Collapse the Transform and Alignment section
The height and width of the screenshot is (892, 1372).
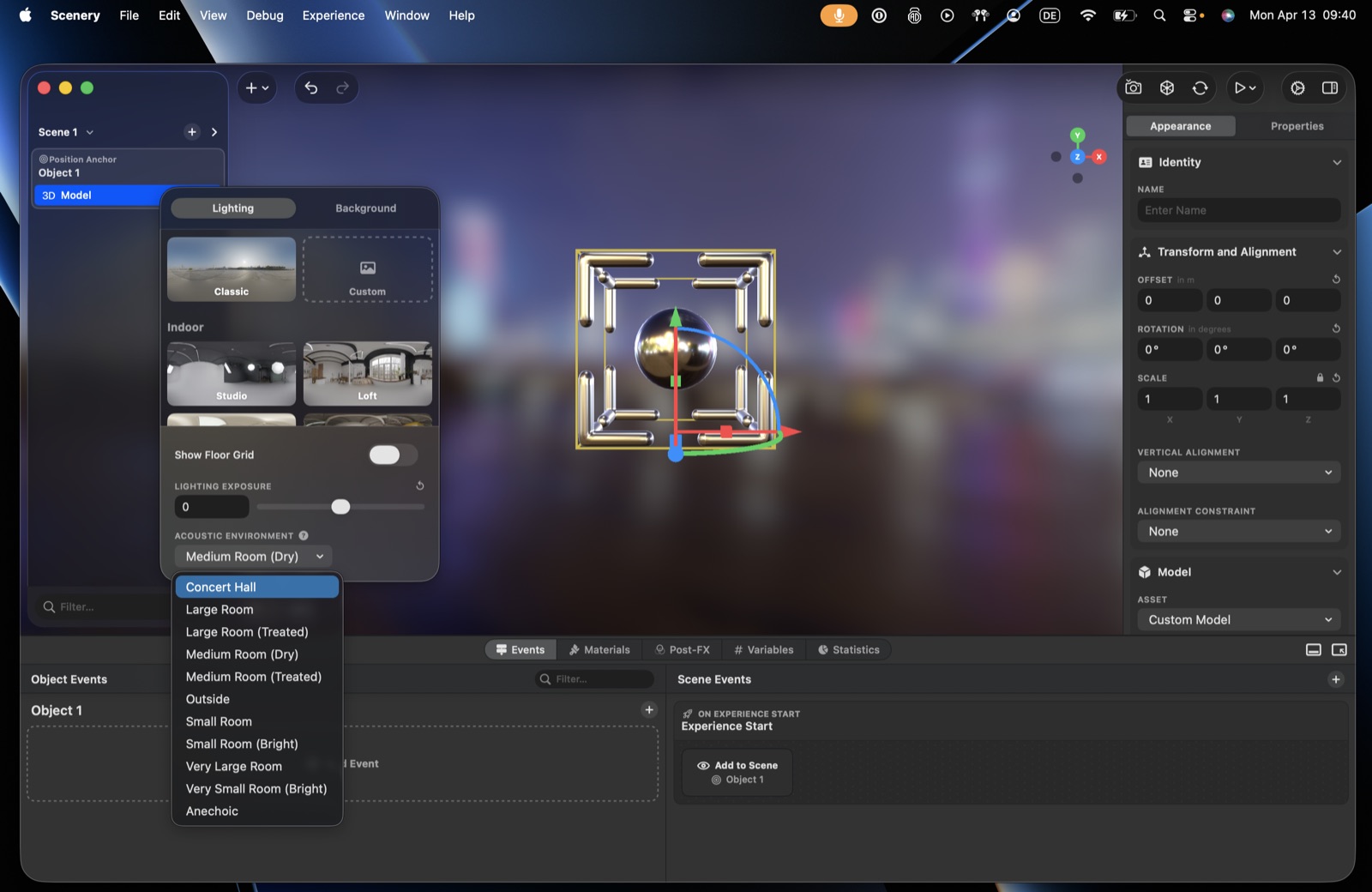point(1337,252)
